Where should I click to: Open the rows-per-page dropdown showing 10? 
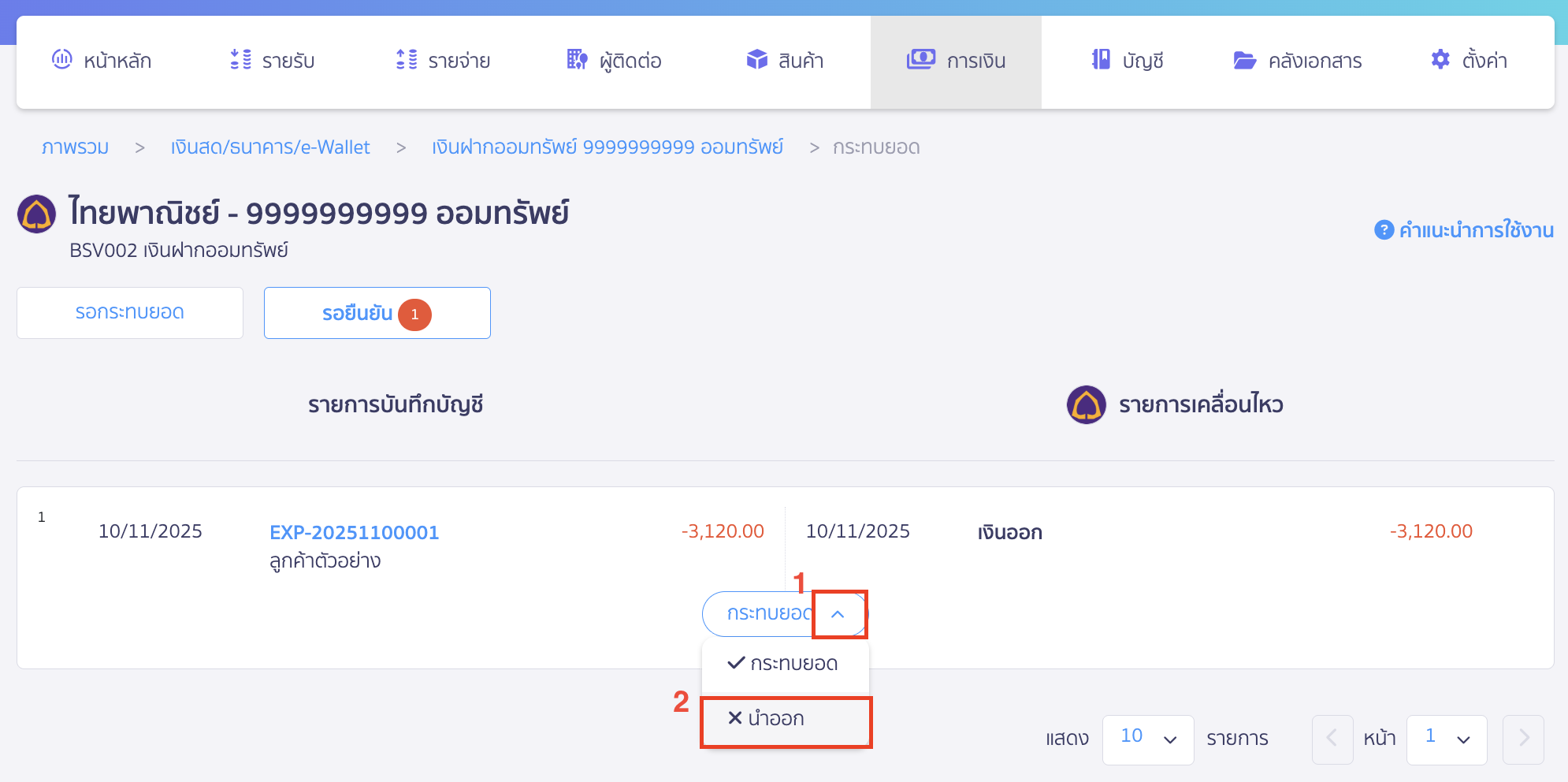tap(1148, 739)
